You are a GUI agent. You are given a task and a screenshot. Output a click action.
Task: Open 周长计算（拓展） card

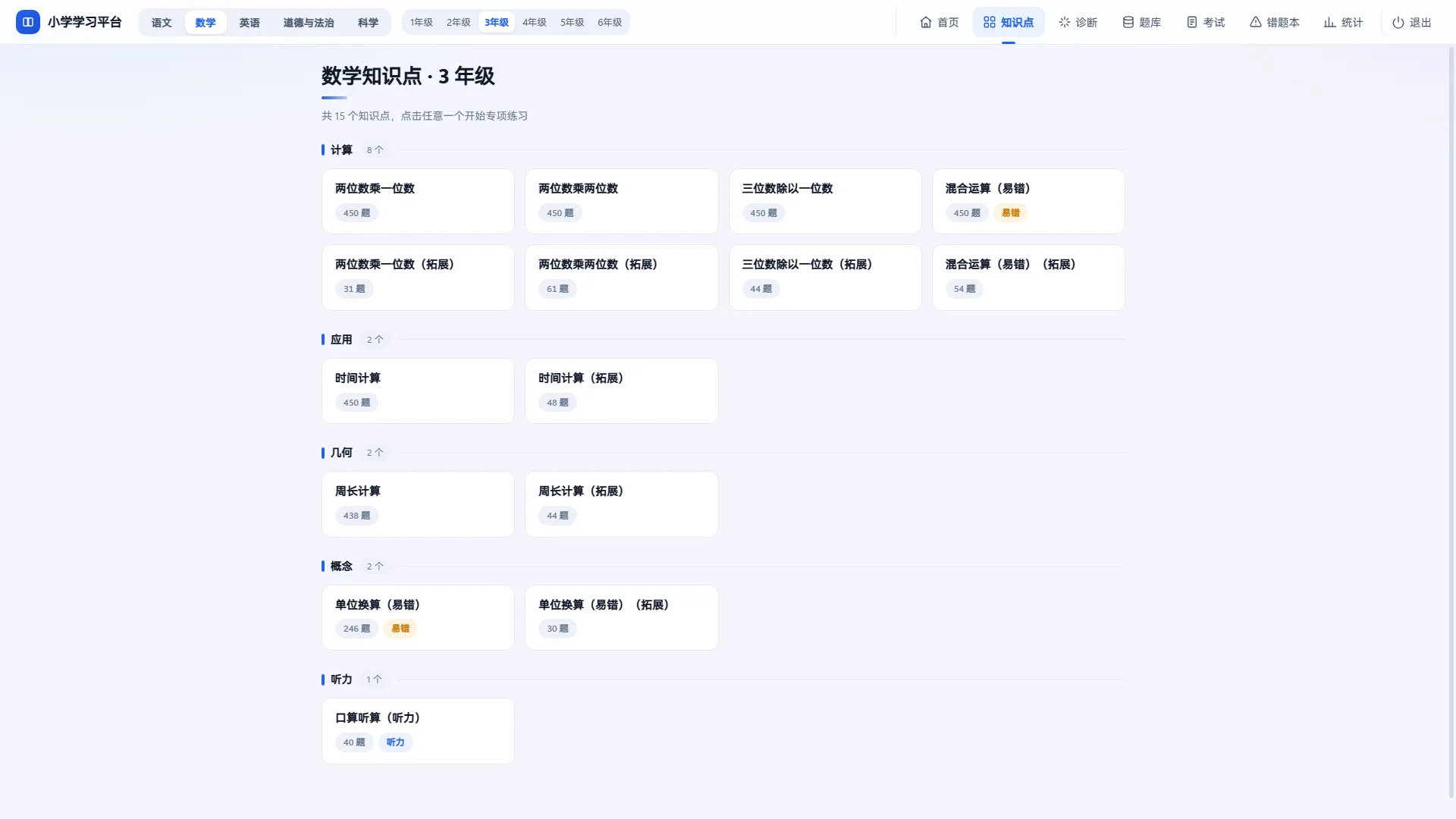[622, 504]
